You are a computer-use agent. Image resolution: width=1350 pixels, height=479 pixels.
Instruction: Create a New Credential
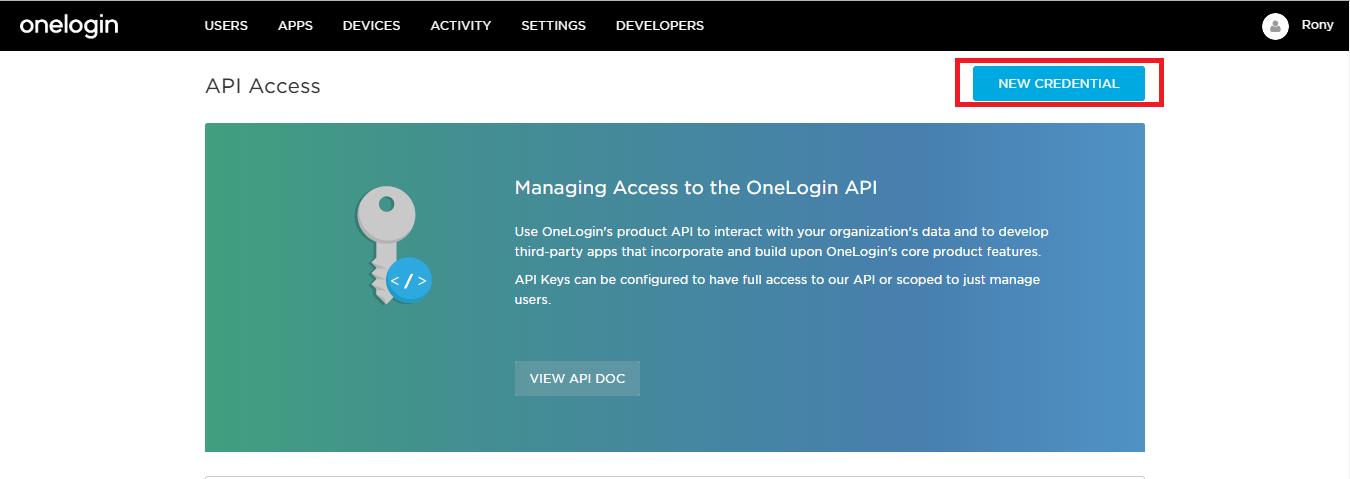(x=1059, y=84)
